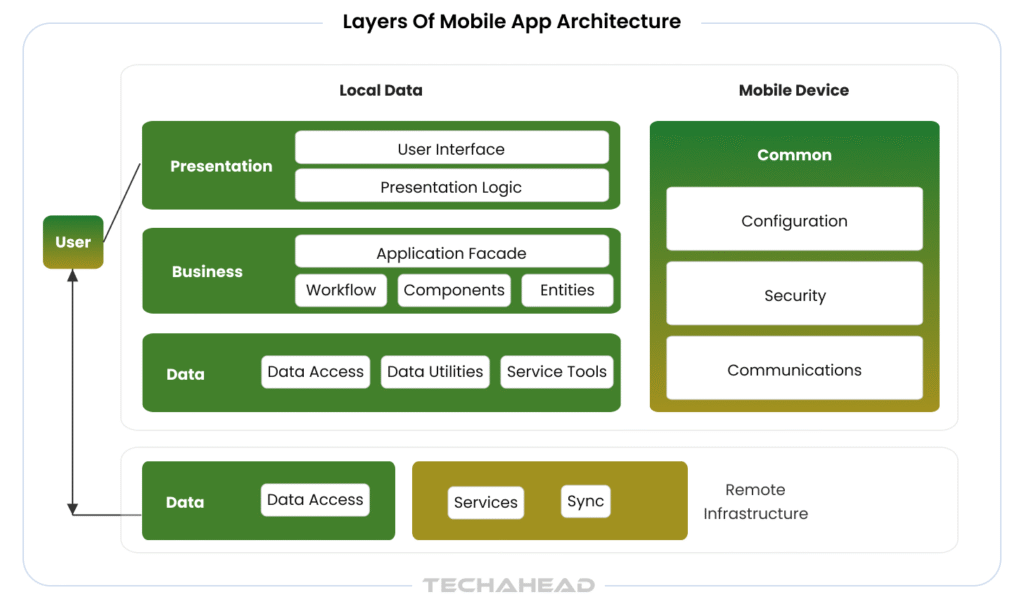1024x609 pixels.
Task: Click the Presentation layer label
Action: coord(221,166)
